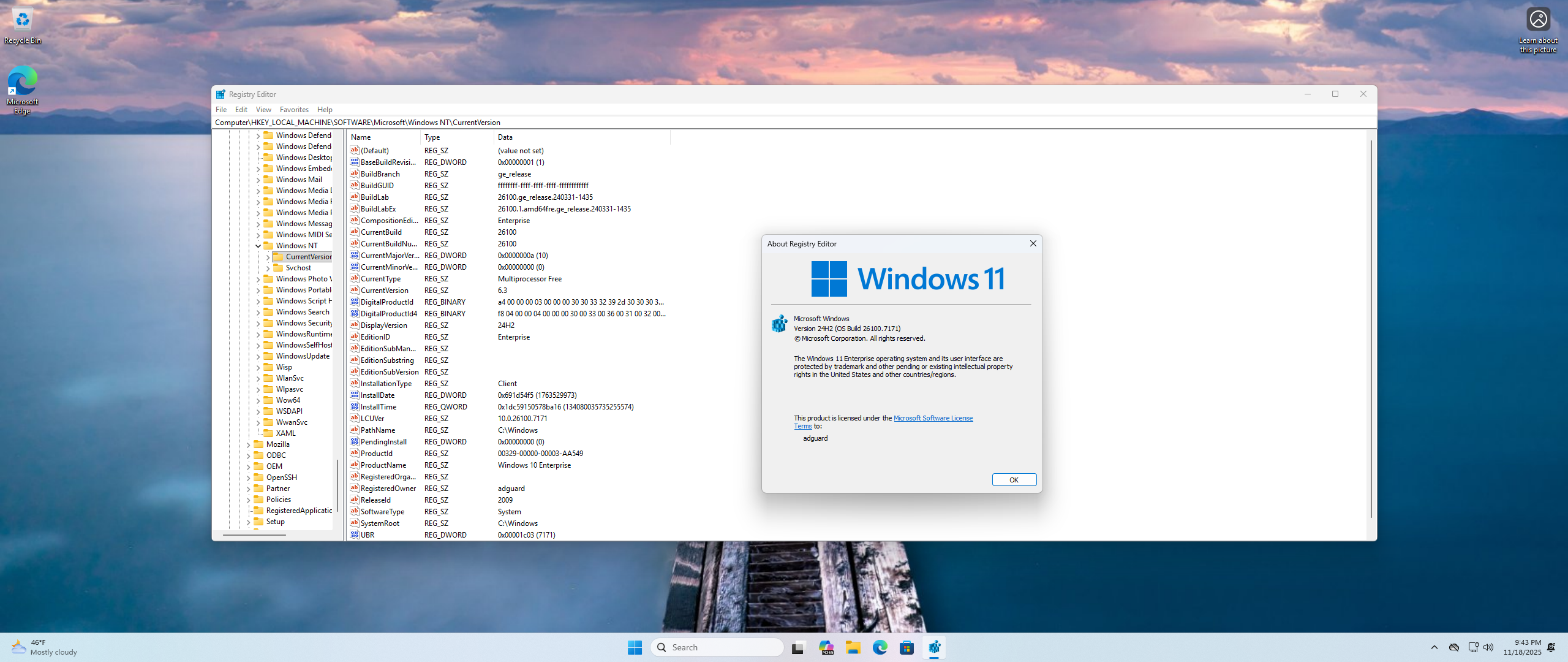Click the Registry Editor taskbar icon

[934, 647]
